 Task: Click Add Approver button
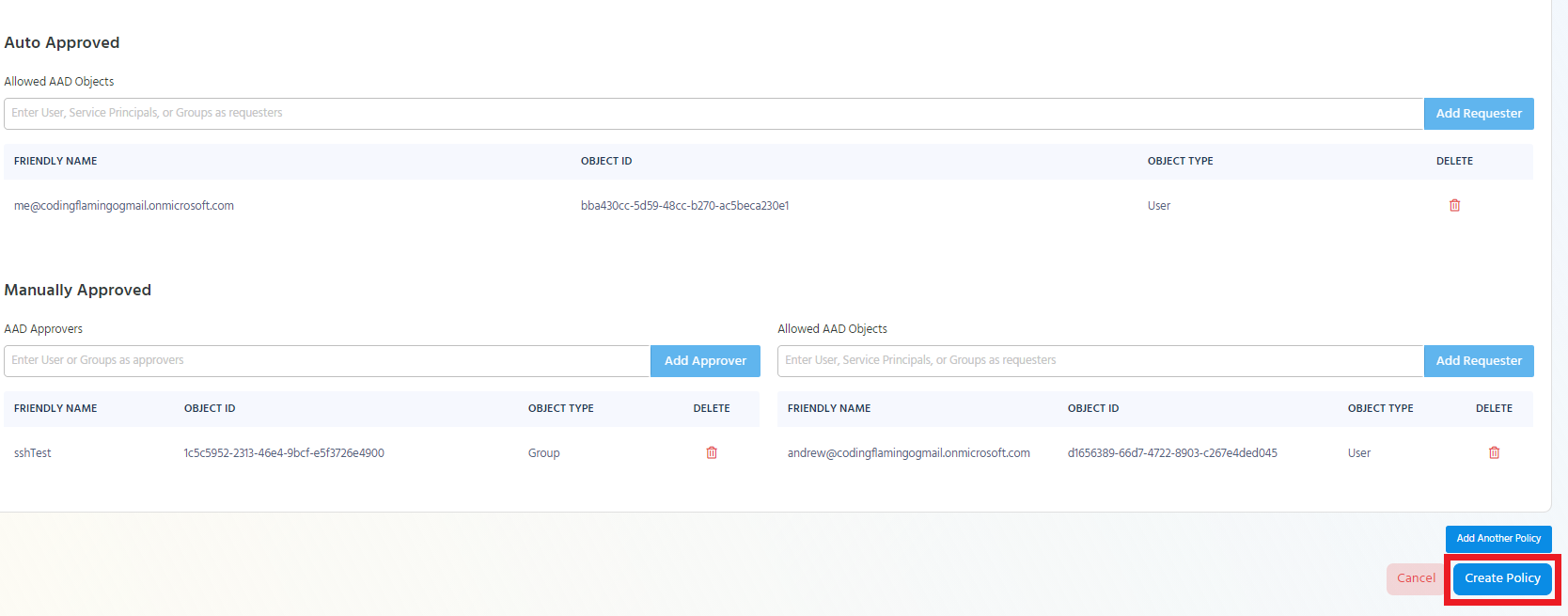(x=705, y=361)
